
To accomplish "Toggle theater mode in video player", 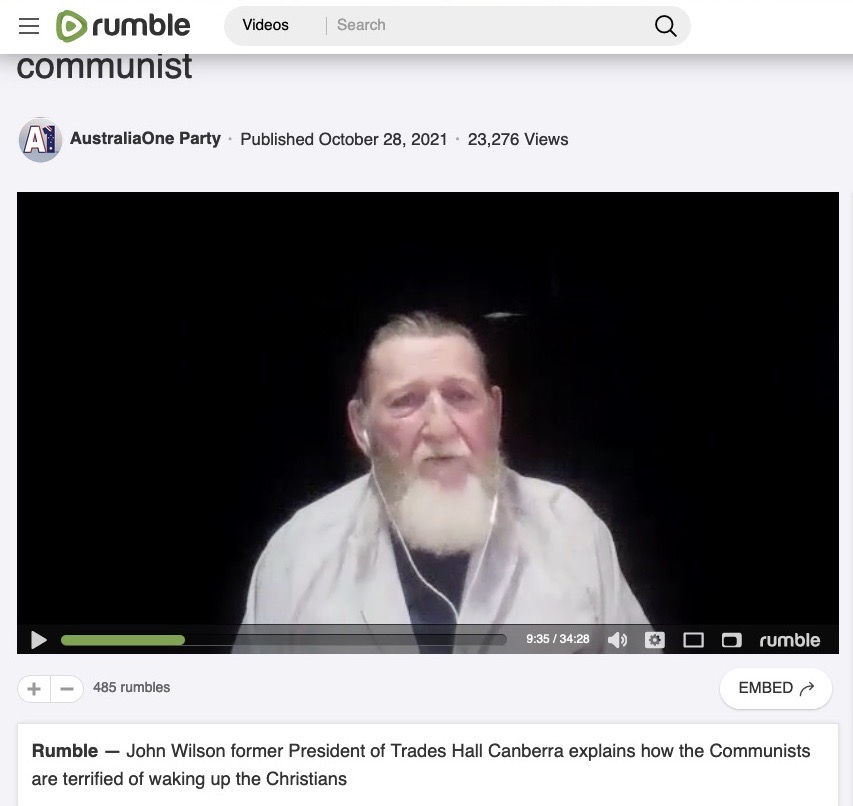I will (693, 640).
